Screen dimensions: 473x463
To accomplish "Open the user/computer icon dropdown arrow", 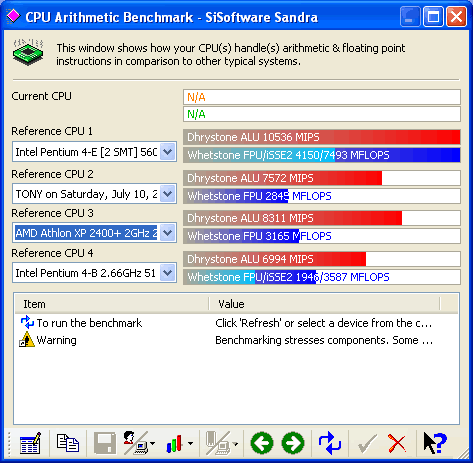I will tap(152, 443).
